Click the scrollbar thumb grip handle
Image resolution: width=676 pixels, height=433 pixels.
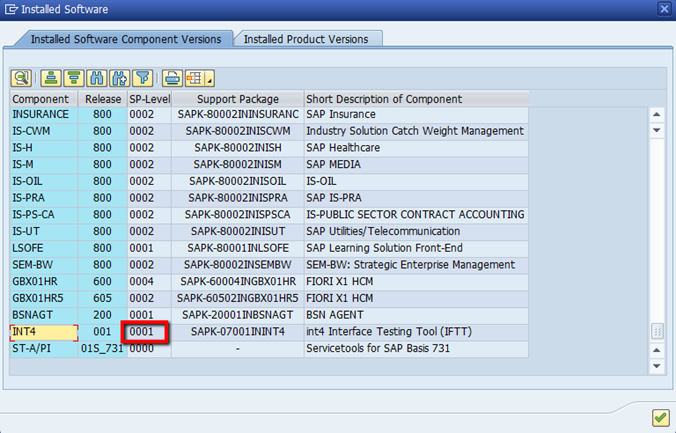point(657,332)
